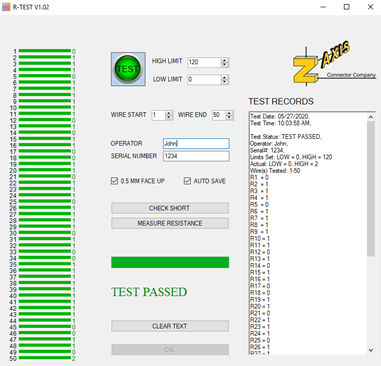The image size is (381, 366).
Task: Click the R-TEST app icon in title bar
Action: coord(6,7)
